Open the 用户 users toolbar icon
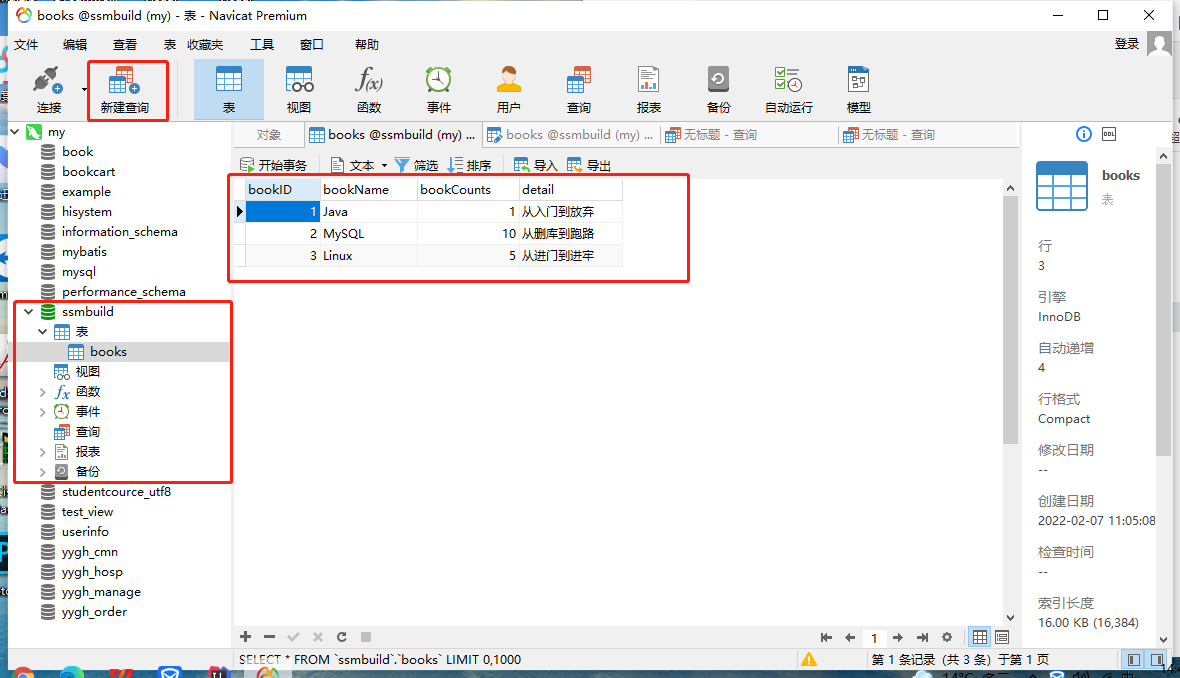1180x678 pixels. coord(509,90)
